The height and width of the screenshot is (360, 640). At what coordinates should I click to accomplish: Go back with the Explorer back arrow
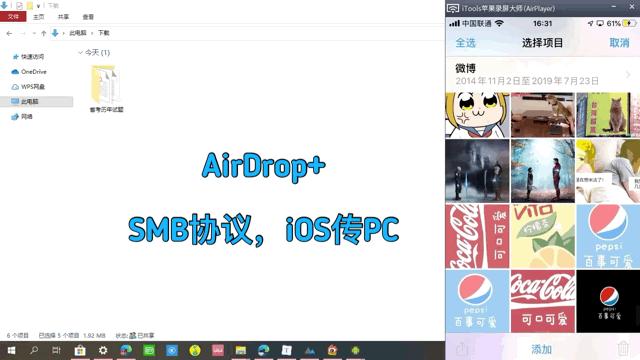[x=9, y=33]
